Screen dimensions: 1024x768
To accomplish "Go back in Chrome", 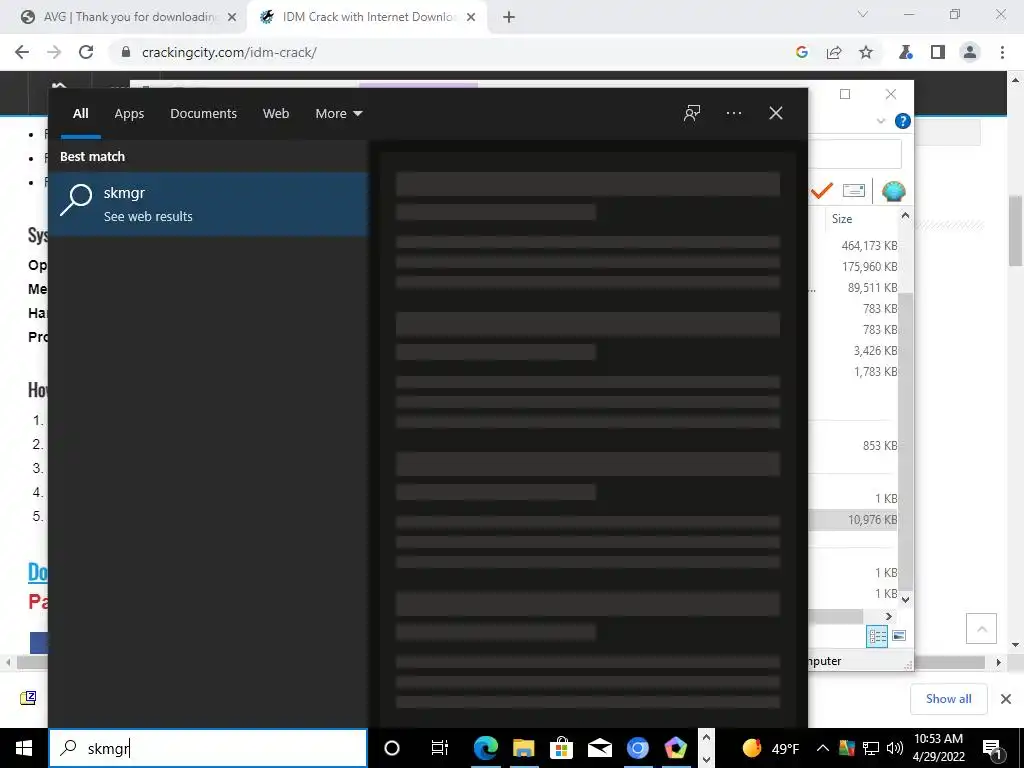I will (22, 52).
